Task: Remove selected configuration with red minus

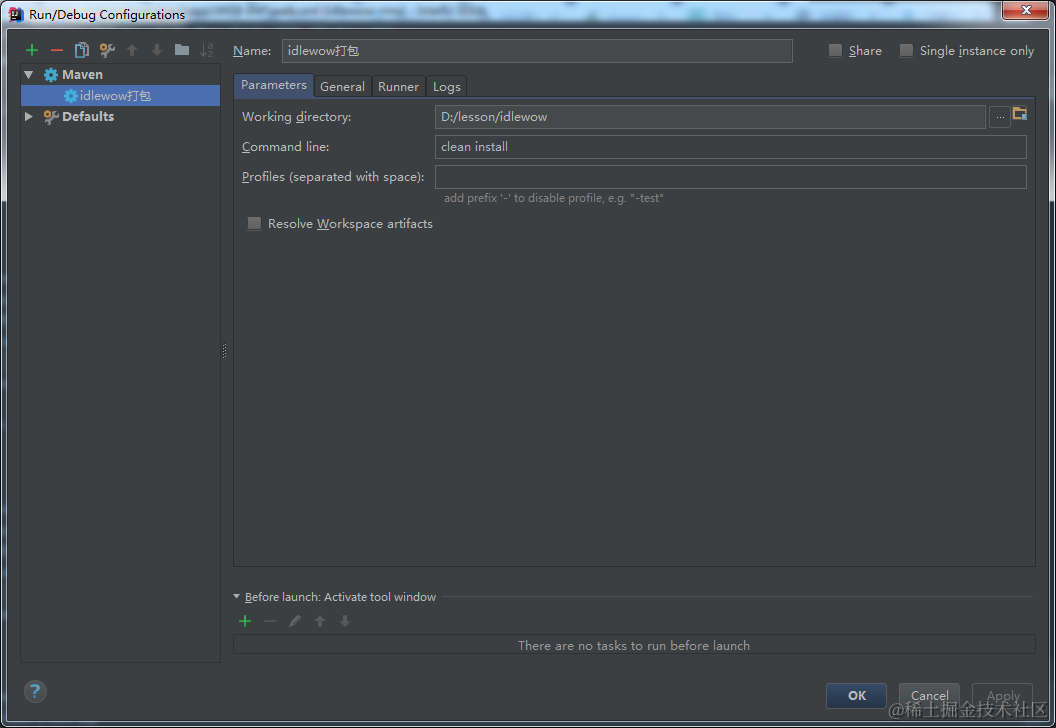Action: tap(57, 50)
